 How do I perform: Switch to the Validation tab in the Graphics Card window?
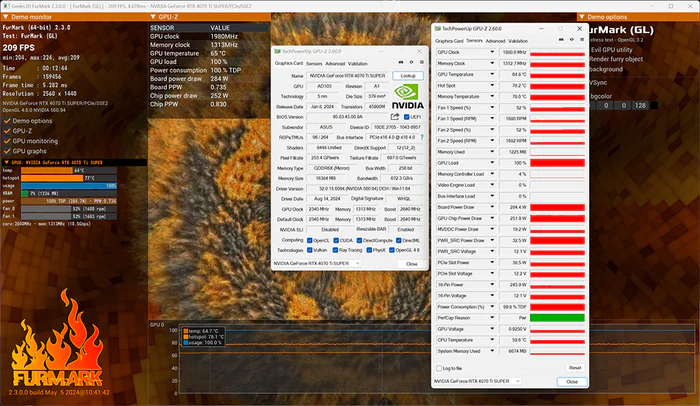pos(358,63)
